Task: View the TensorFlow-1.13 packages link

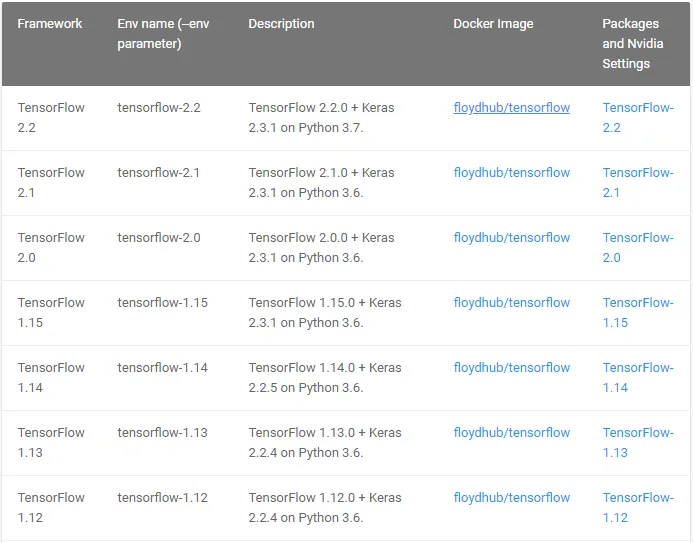Action: 637,443
